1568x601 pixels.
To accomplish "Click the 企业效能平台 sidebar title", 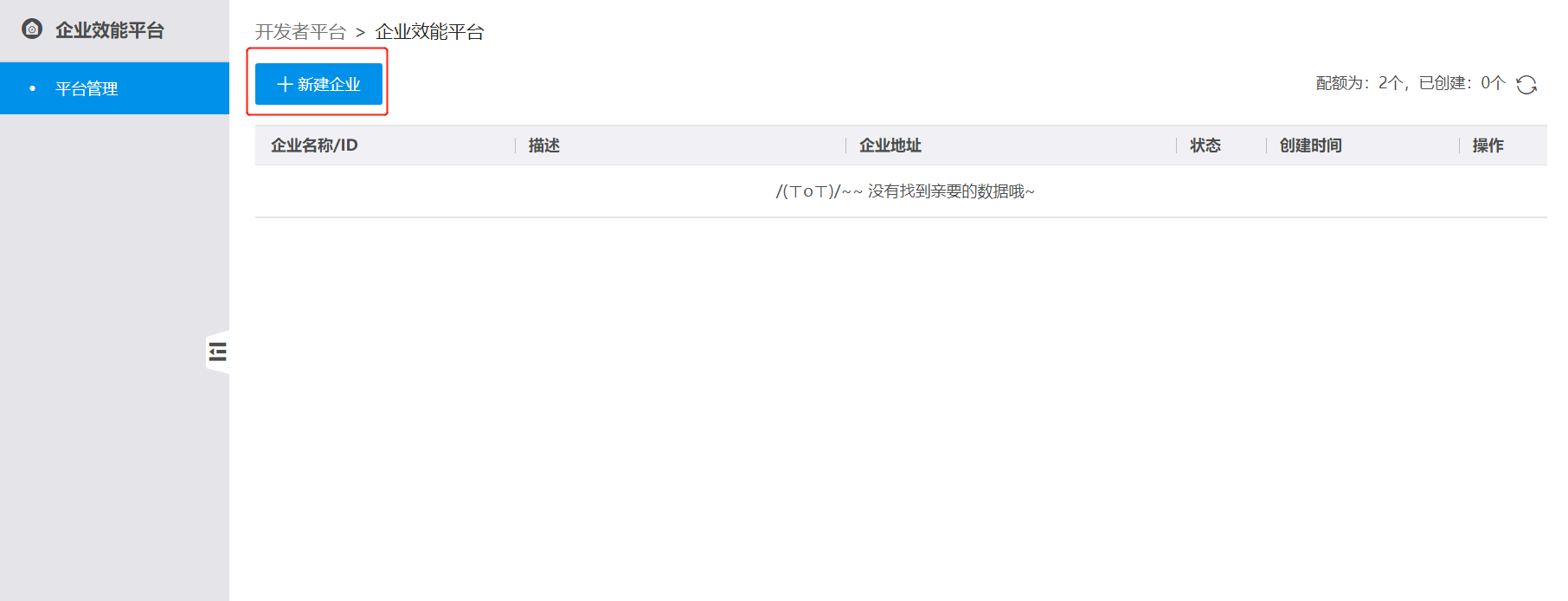I will 110,30.
